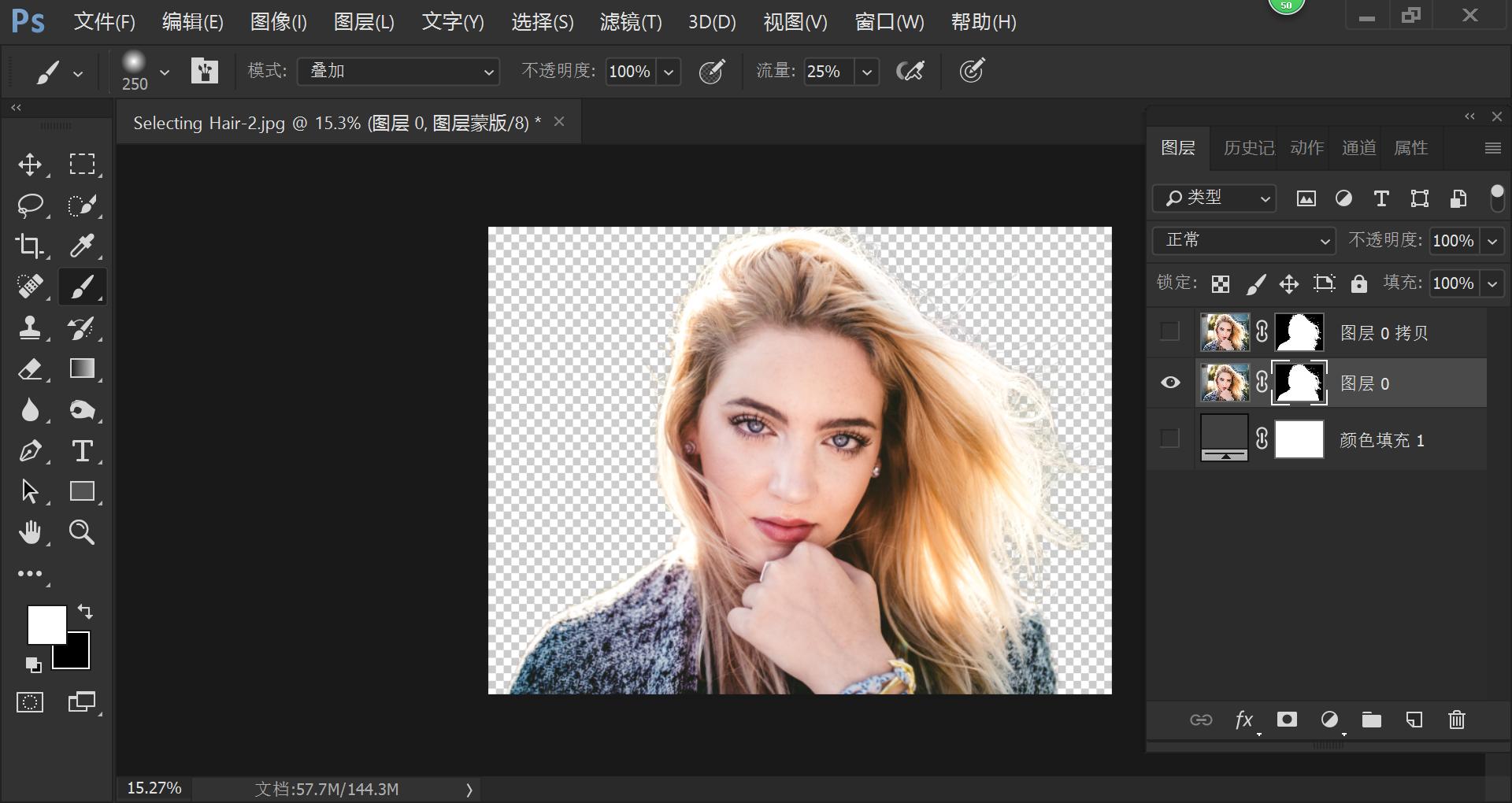This screenshot has width=1512, height=803.
Task: Select the Eraser tool
Action: pyautogui.click(x=30, y=369)
